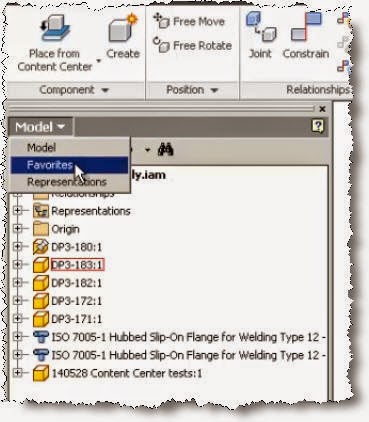369x422 pixels.
Task: Click the first ISO 7005-1 flange icon
Action: [x=41, y=337]
